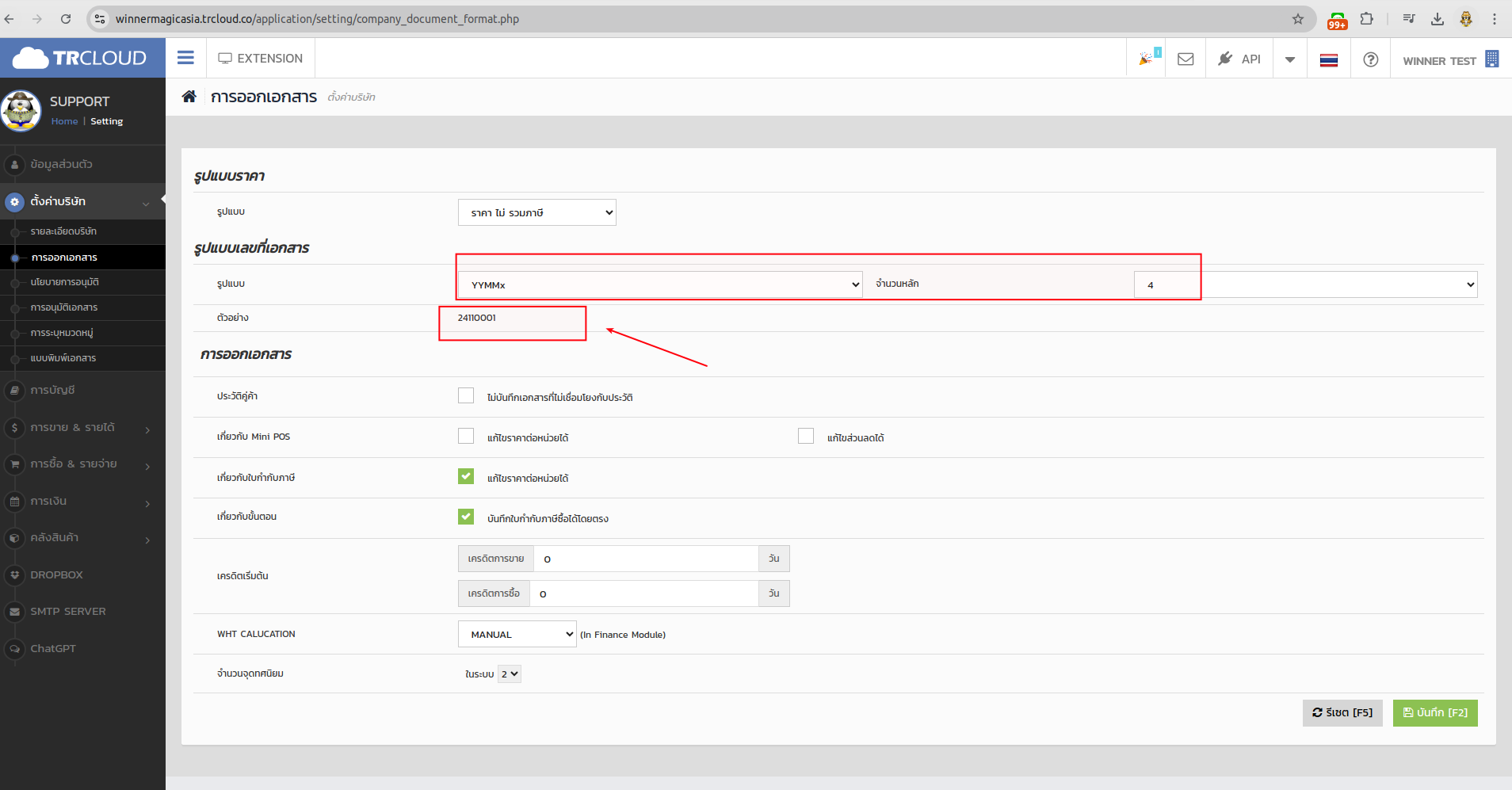The height and width of the screenshot is (790, 1512).
Task: Uncheck tax invoice แก้ไขราคาต่อหน่วยได้ checkbox
Action: point(466,476)
